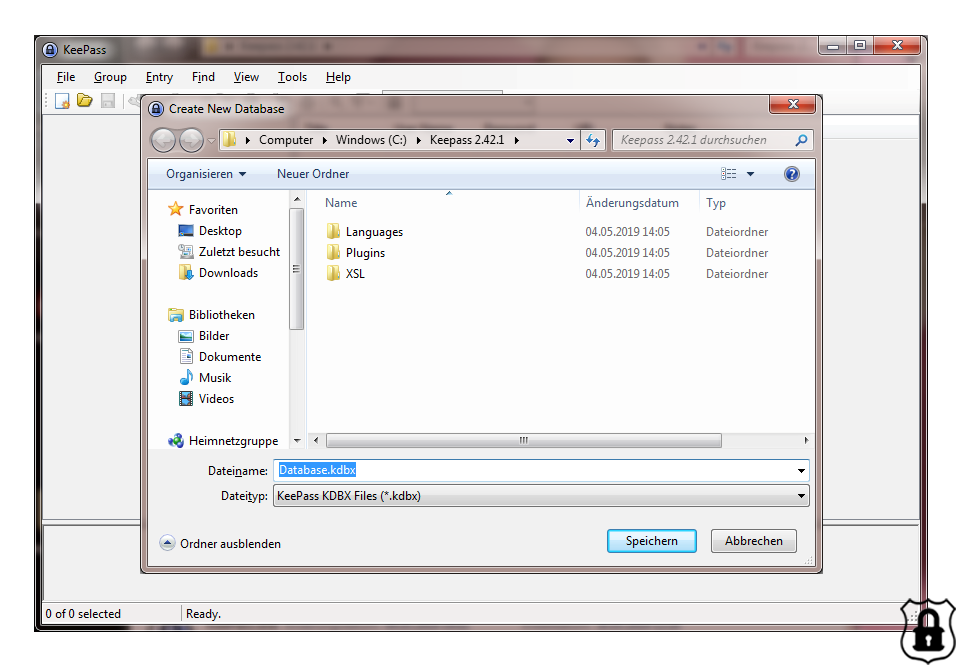Click the navigation pane scroll-down arrow

click(297, 441)
